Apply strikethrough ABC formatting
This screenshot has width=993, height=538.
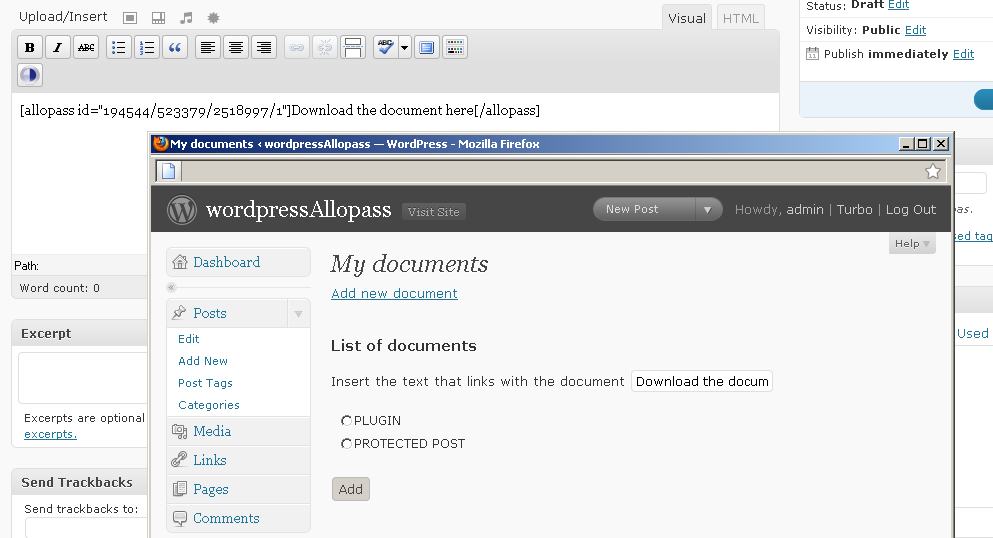pos(86,47)
